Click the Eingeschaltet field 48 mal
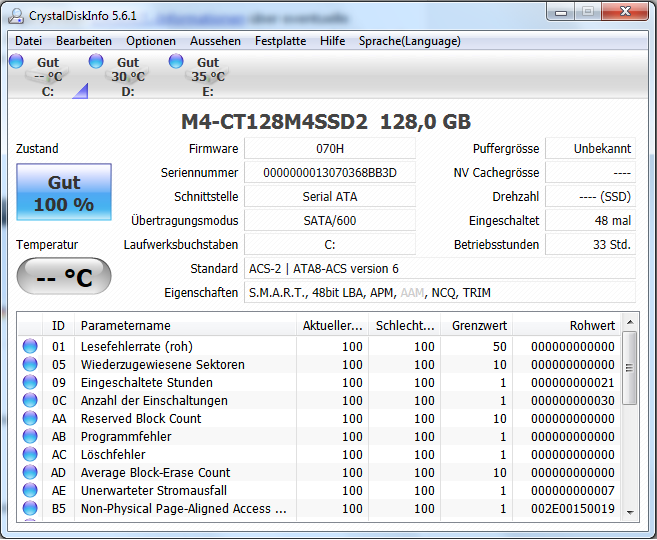This screenshot has height=540, width=657. tap(590, 220)
